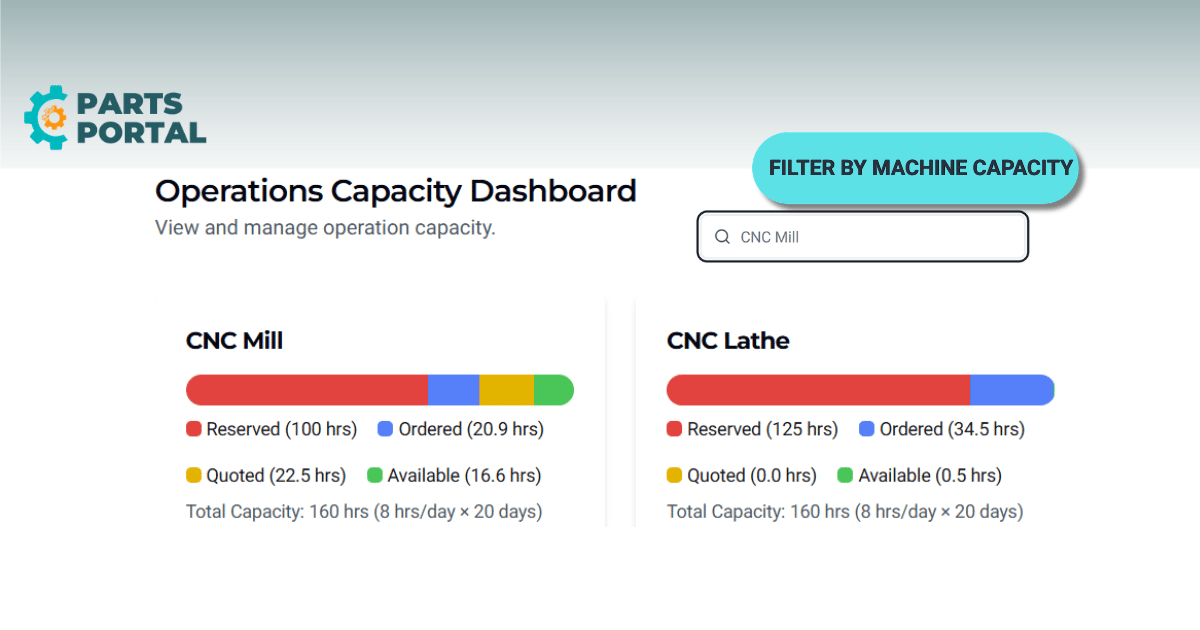Click the blue Ordered segment of CNC Mill bar
Viewport: 1200px width, 630px height.
[x=454, y=390]
